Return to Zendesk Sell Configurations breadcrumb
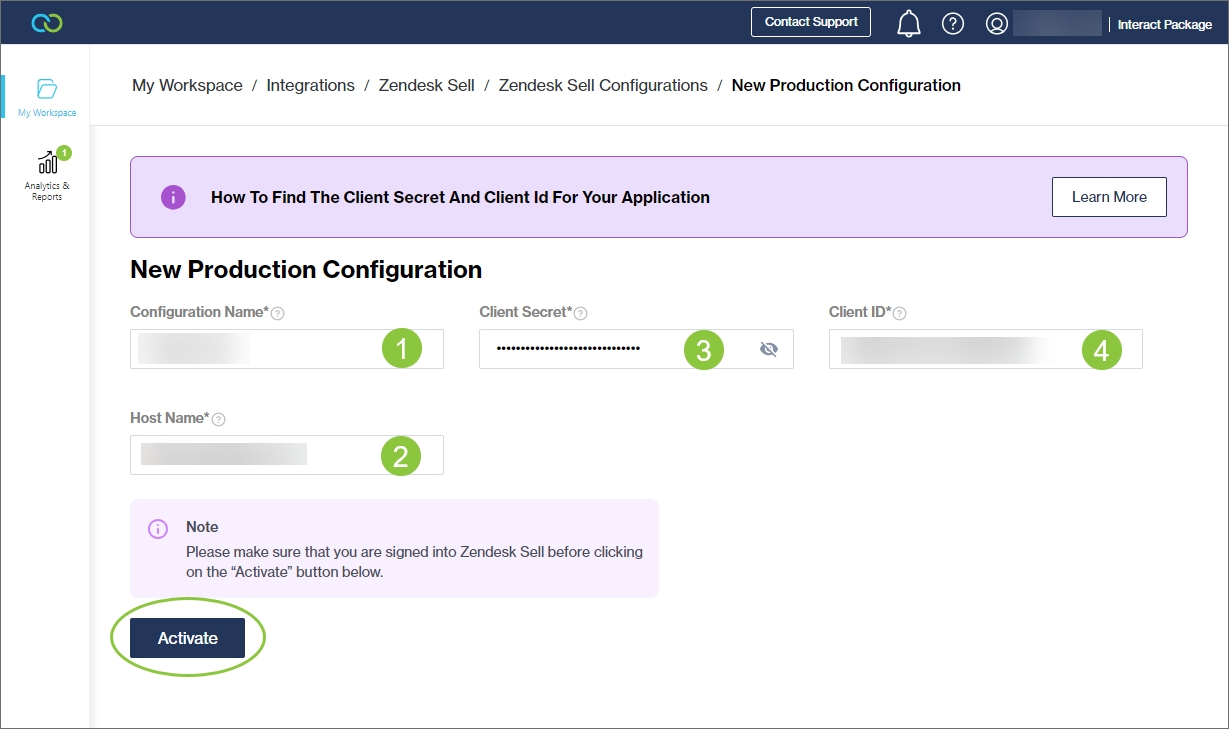 point(603,85)
